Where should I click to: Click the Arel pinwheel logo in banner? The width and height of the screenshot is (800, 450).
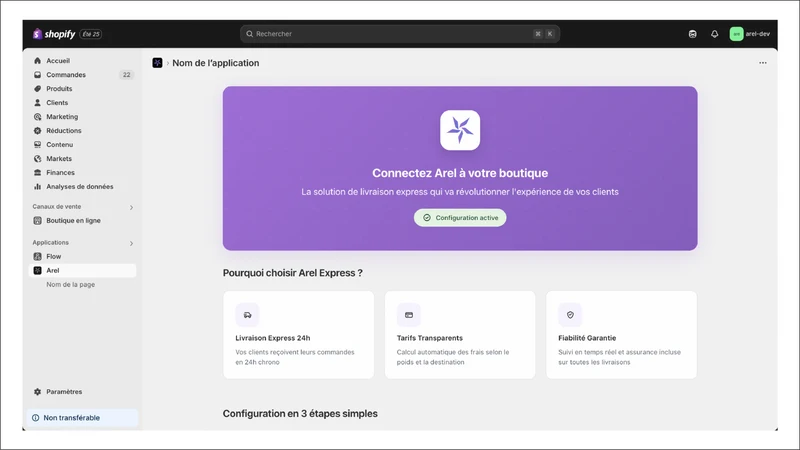point(460,130)
